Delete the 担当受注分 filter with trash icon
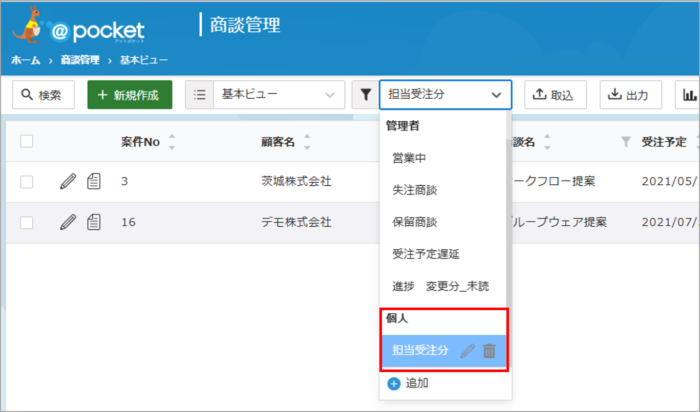This screenshot has width=700, height=412. click(x=489, y=351)
